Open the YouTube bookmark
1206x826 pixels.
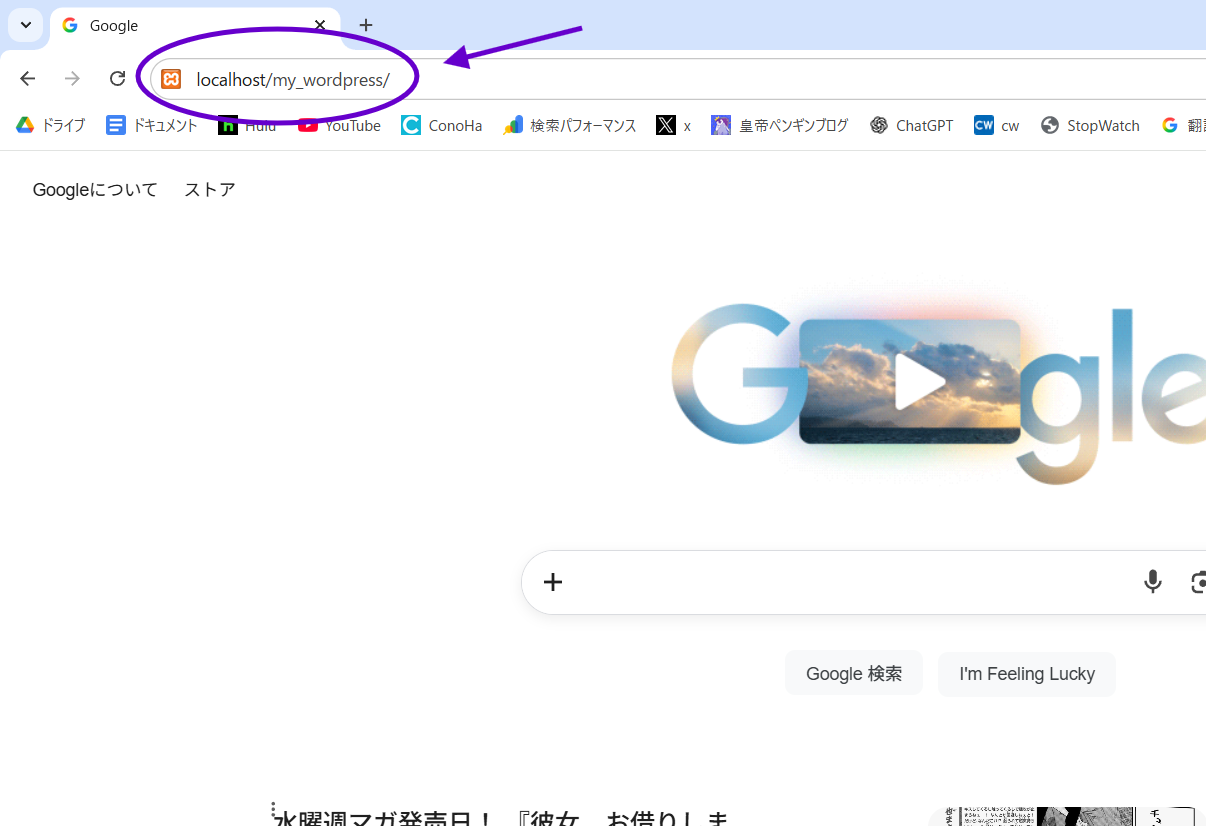click(340, 126)
